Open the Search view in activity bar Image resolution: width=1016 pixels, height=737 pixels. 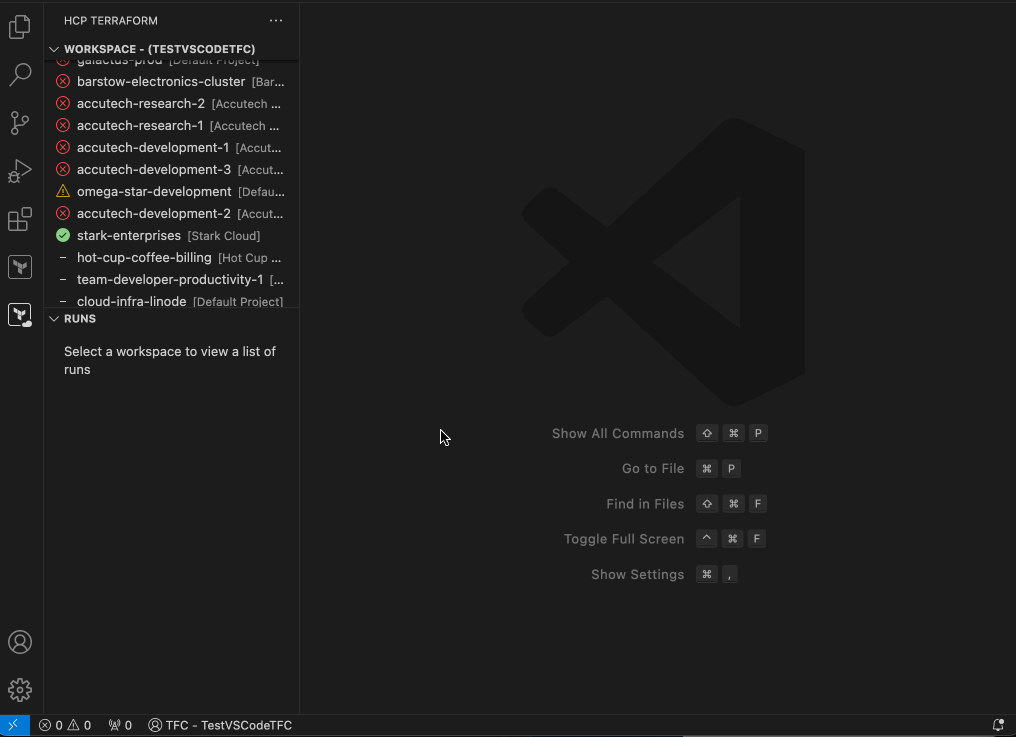pyautogui.click(x=20, y=75)
